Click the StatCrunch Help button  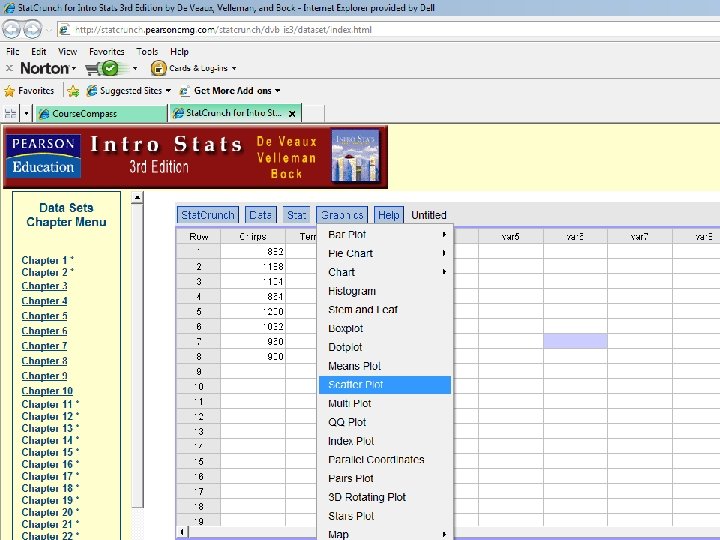pos(388,215)
